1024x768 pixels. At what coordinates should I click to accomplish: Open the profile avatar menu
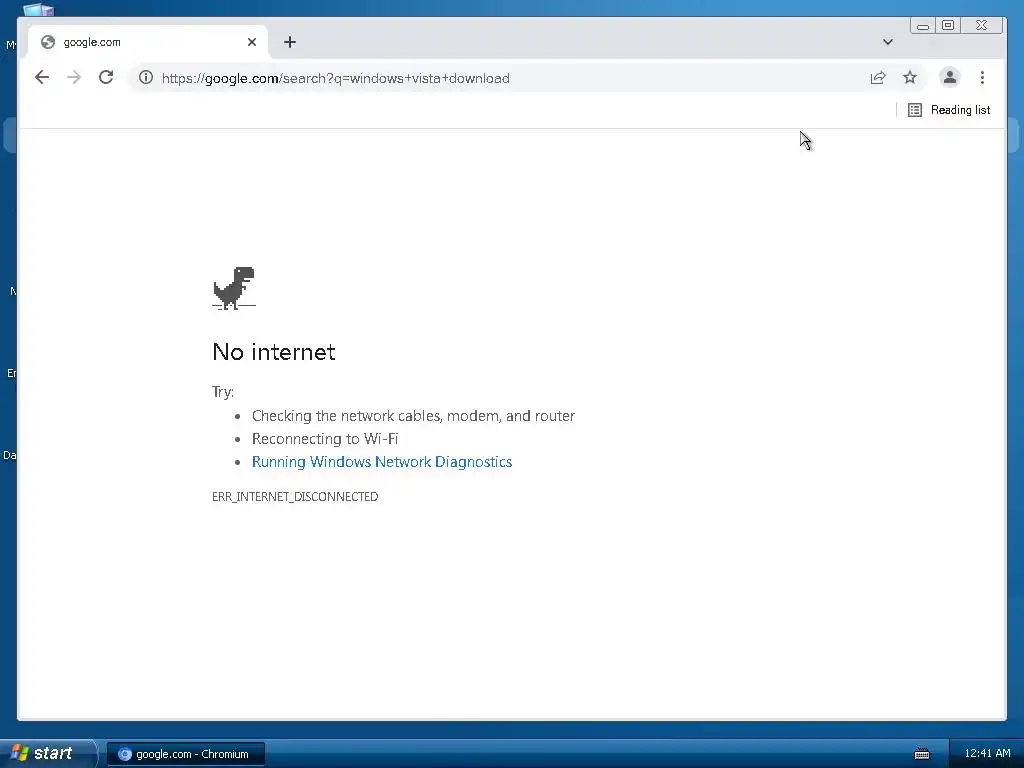coord(950,78)
